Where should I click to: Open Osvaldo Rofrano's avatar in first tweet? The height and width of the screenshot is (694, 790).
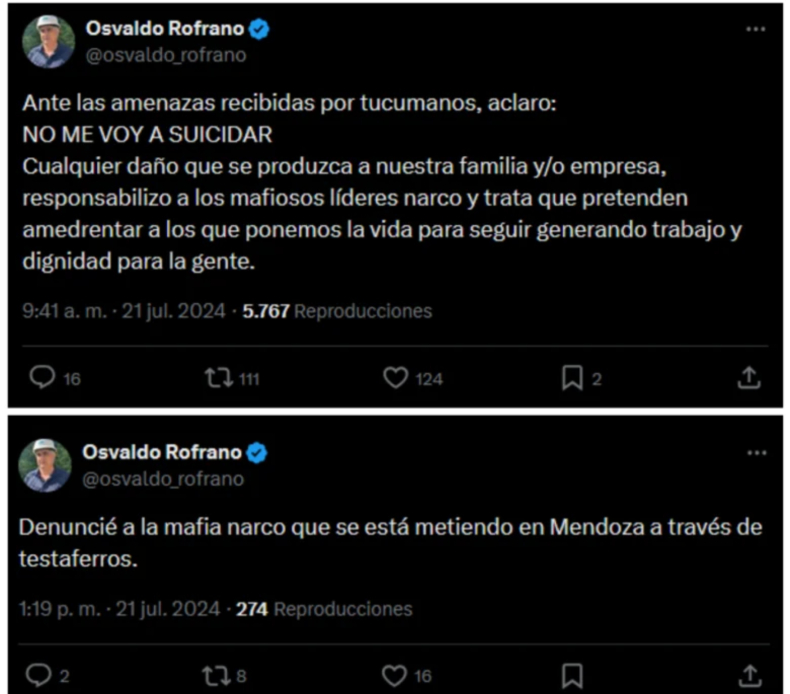49,42
